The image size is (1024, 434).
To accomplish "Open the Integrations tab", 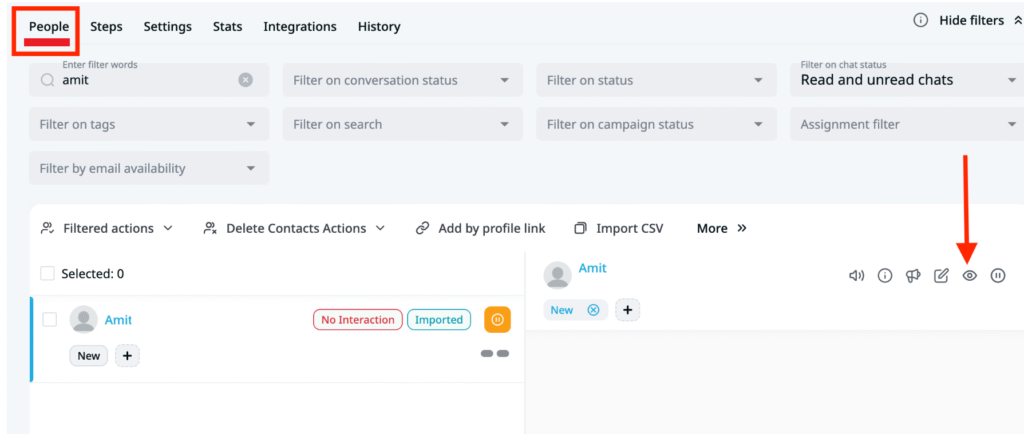I will point(300,27).
